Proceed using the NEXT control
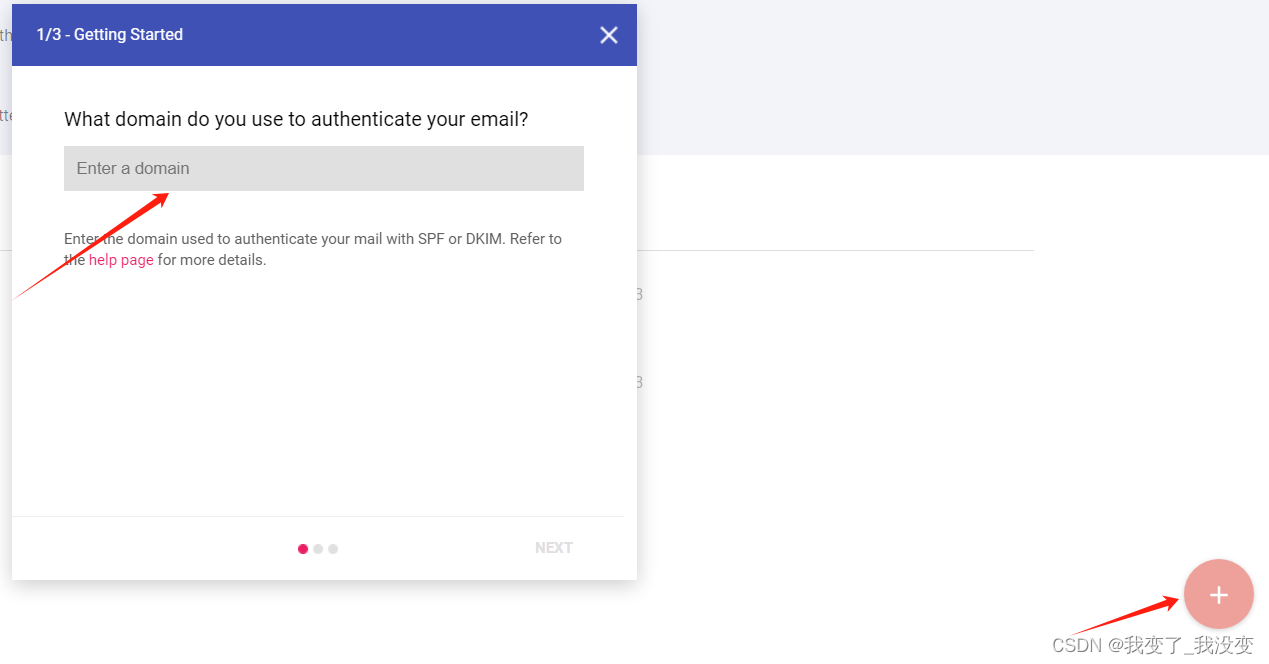Image resolution: width=1269 pixels, height=664 pixels. coord(553,547)
